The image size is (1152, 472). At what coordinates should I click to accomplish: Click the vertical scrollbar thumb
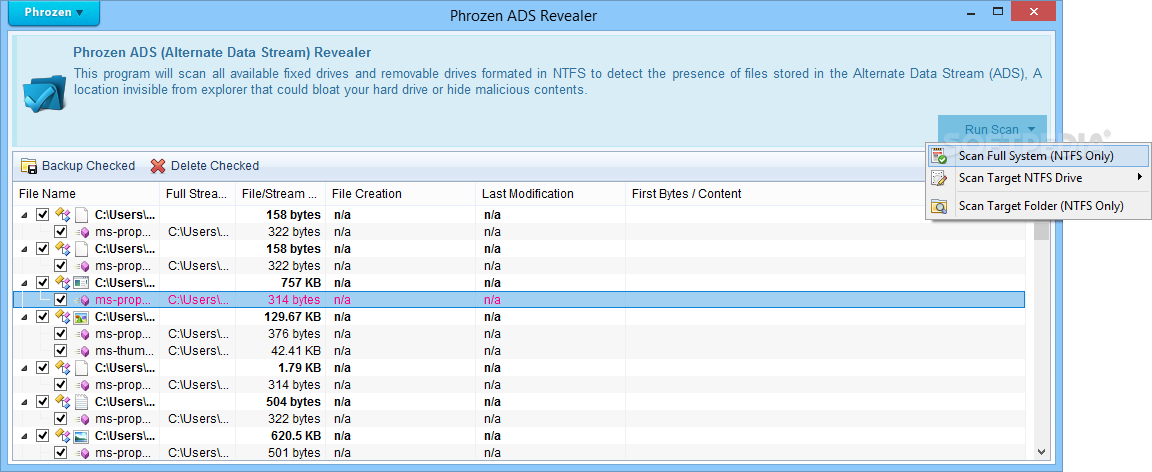tap(1041, 229)
